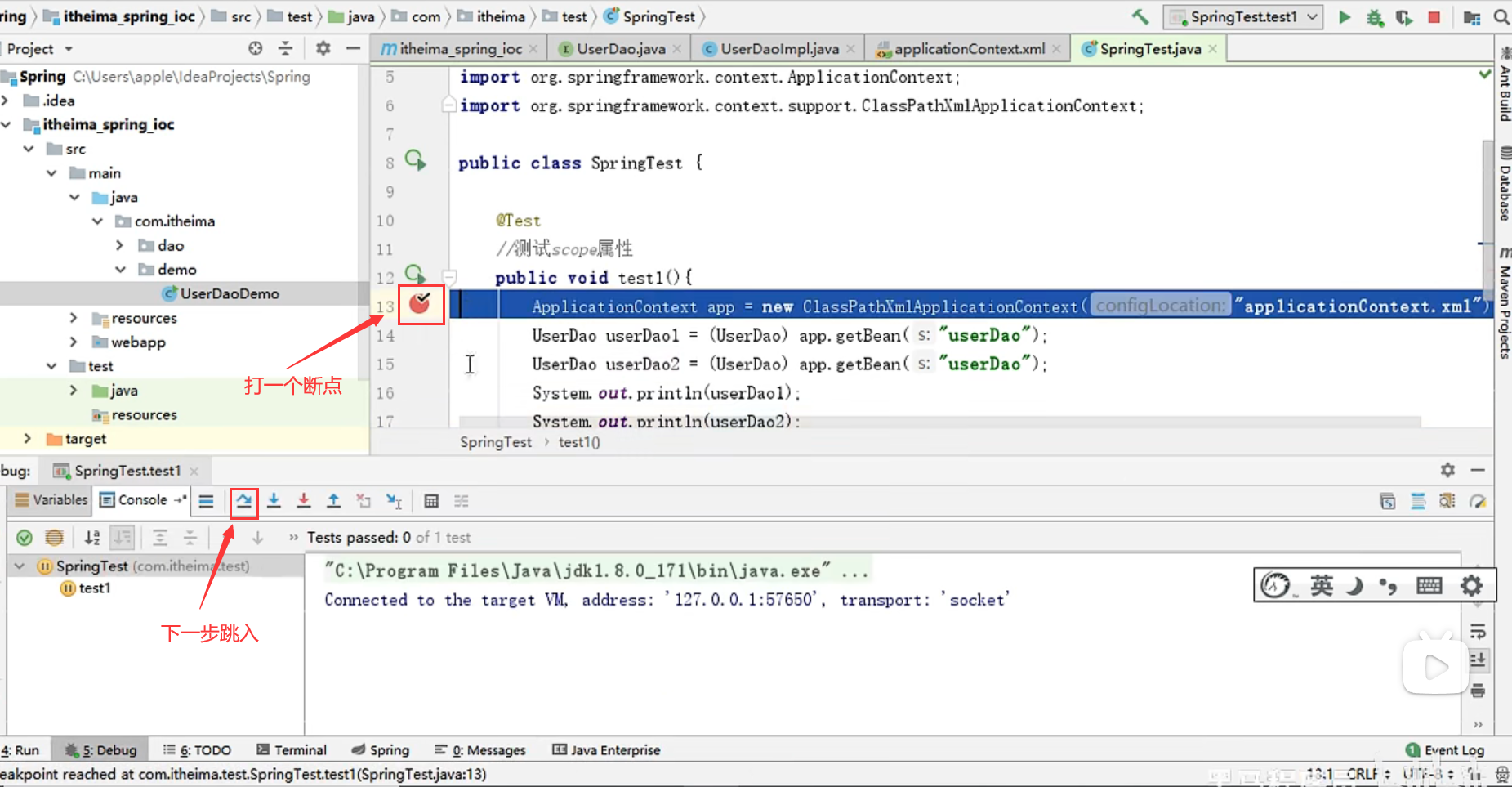Collapse the SpringTest node in the test tree
The width and height of the screenshot is (1512, 787).
click(20, 566)
